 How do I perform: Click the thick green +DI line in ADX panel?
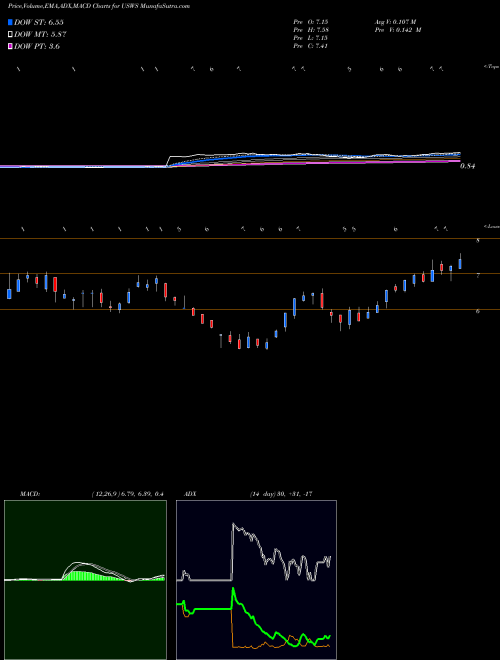[x=253, y=617]
